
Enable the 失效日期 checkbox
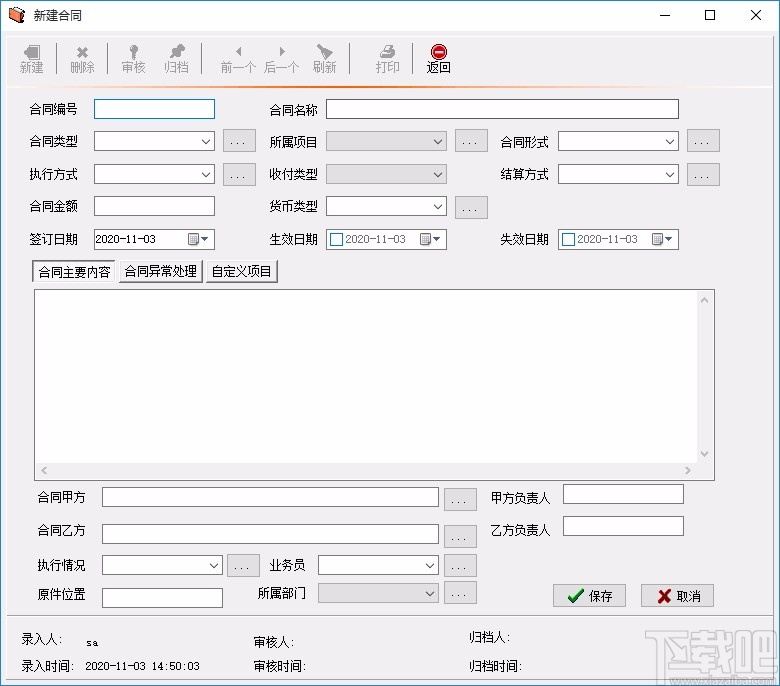(568, 239)
